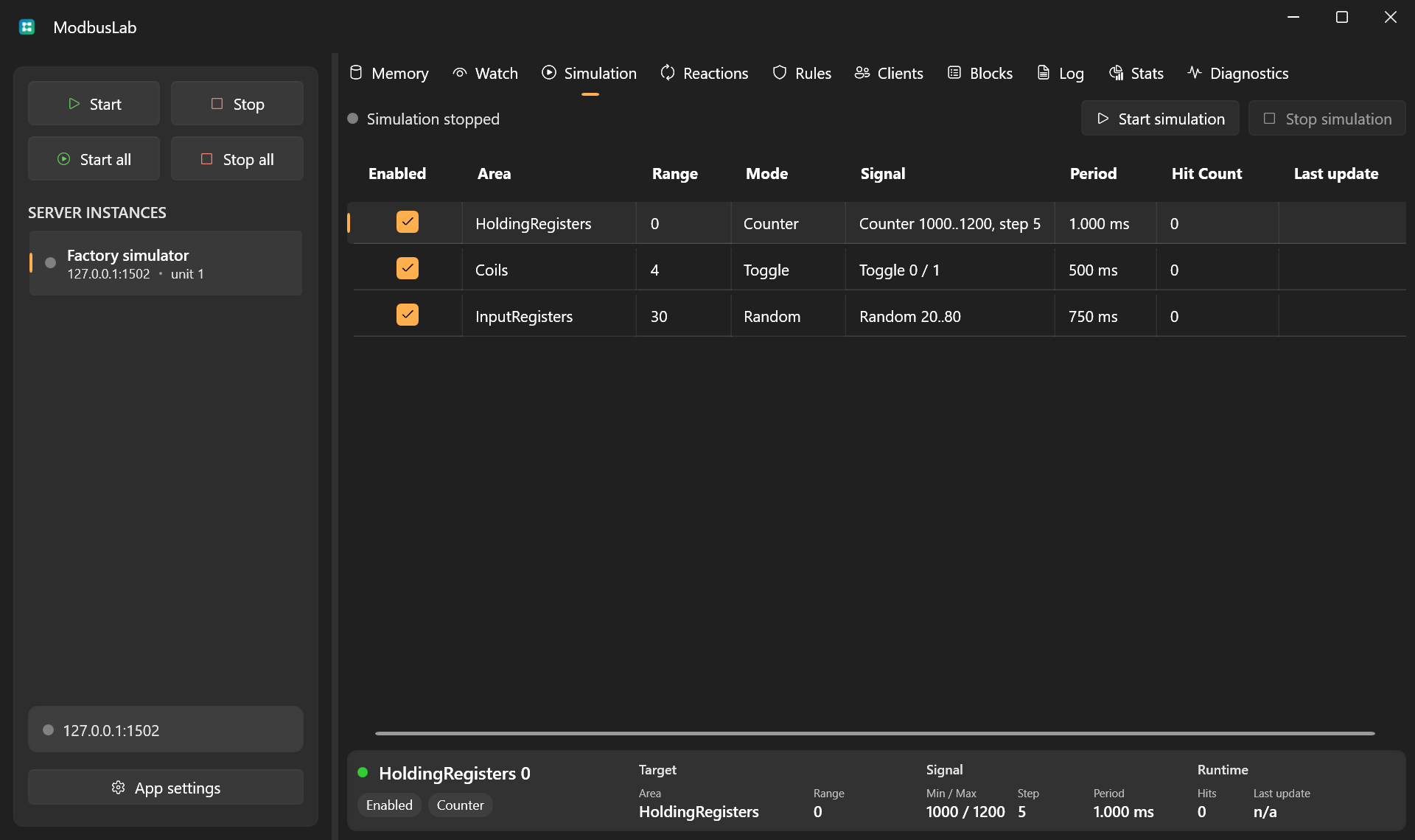The height and width of the screenshot is (840, 1415).
Task: Click the horizontal scrollbar under the table
Action: click(x=875, y=733)
